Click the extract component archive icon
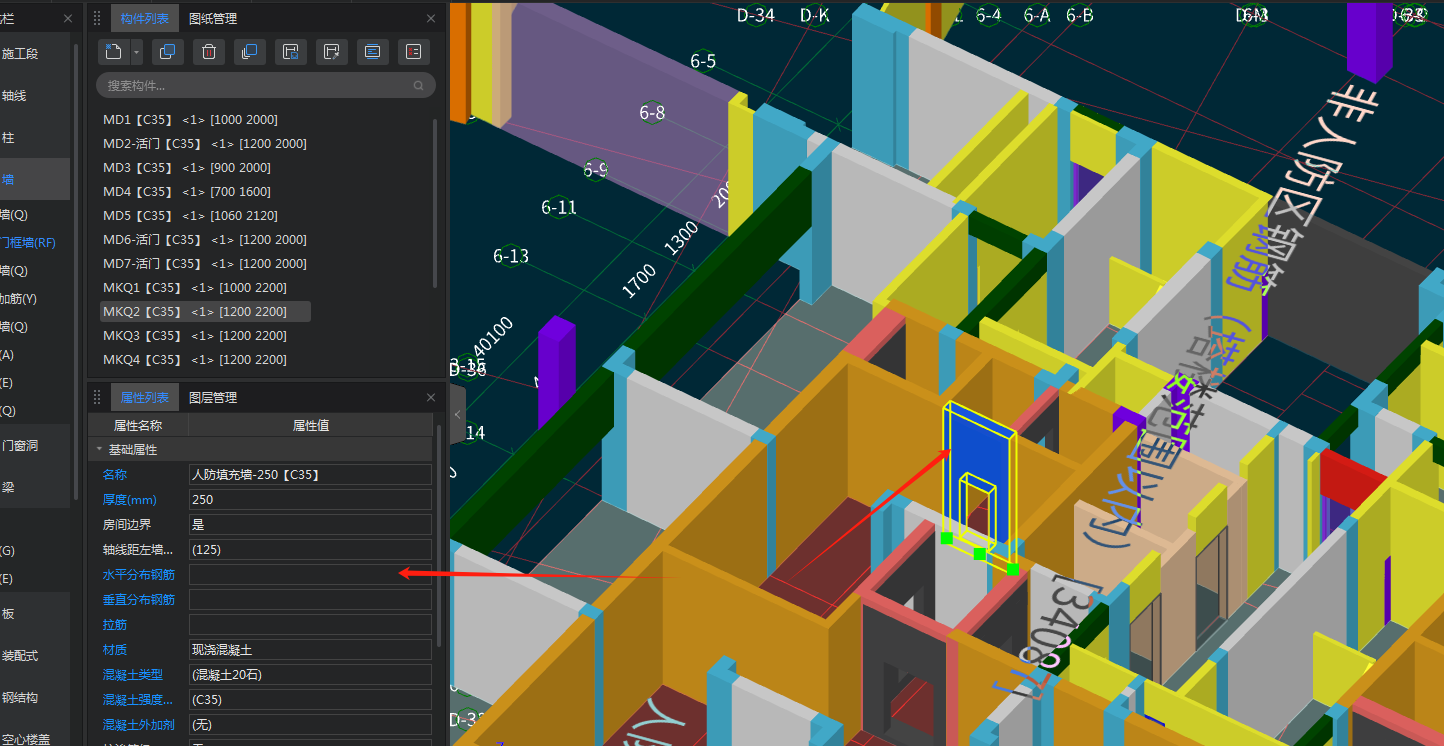The width and height of the screenshot is (1444, 746). click(x=331, y=51)
